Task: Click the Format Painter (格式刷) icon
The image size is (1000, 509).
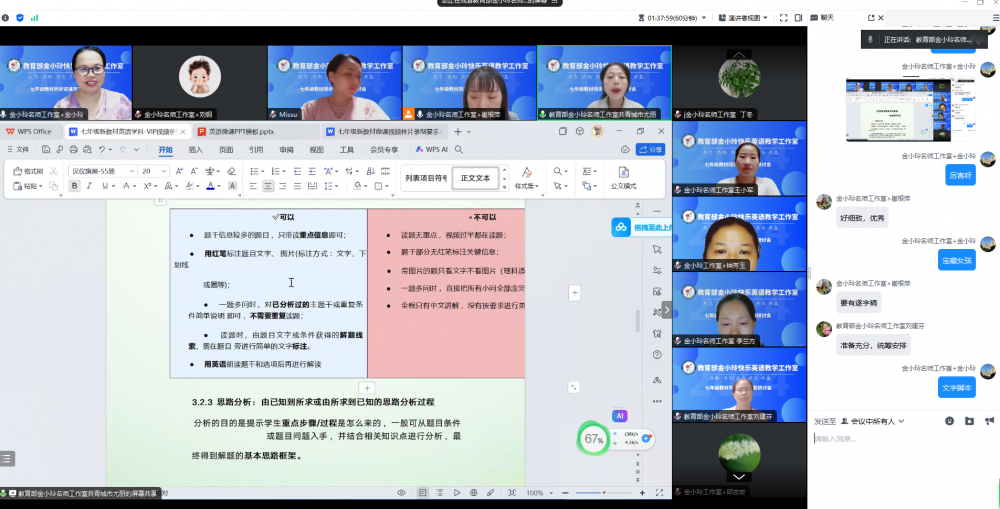Action: click(x=28, y=171)
